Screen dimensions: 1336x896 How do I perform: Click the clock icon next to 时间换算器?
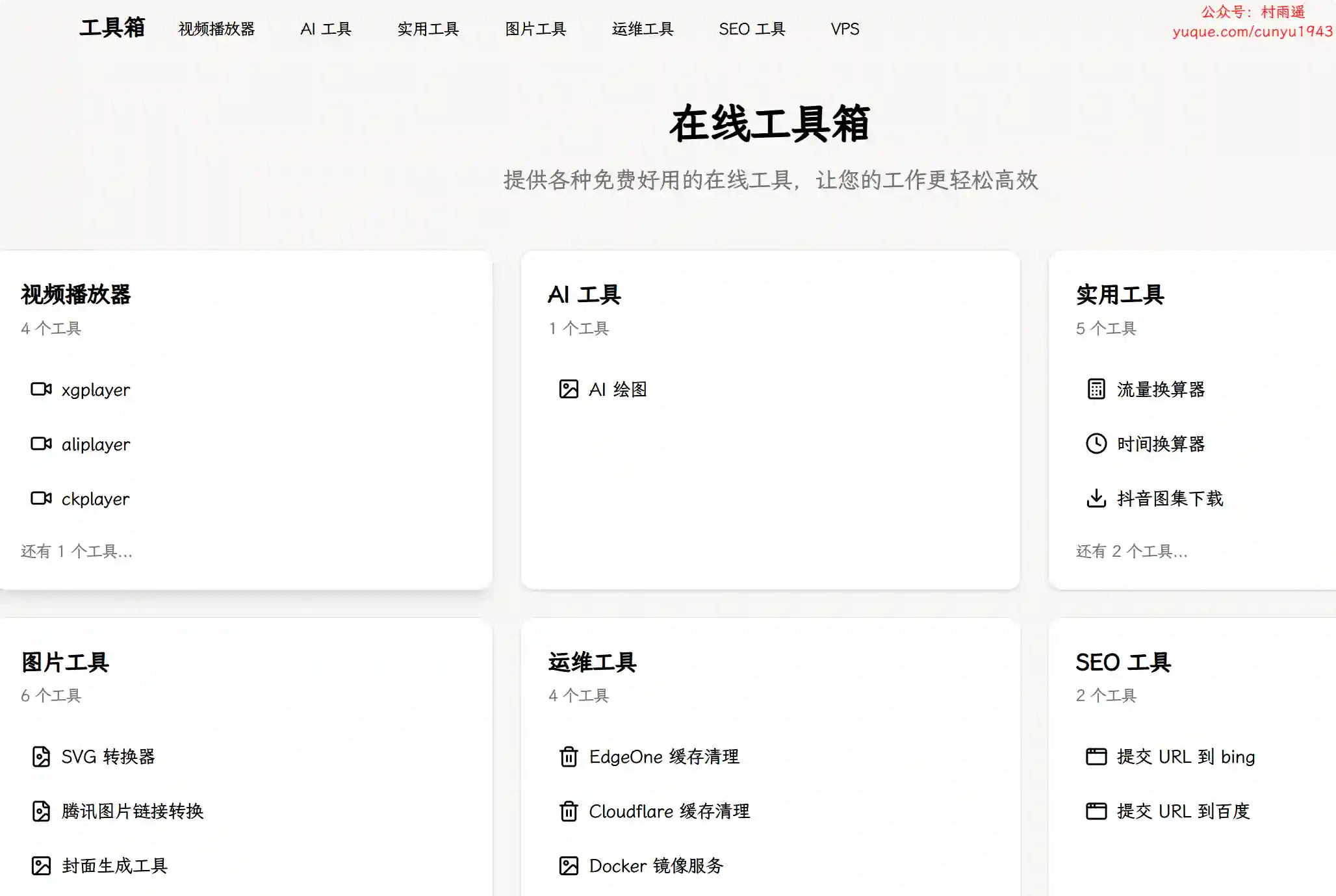click(x=1096, y=444)
